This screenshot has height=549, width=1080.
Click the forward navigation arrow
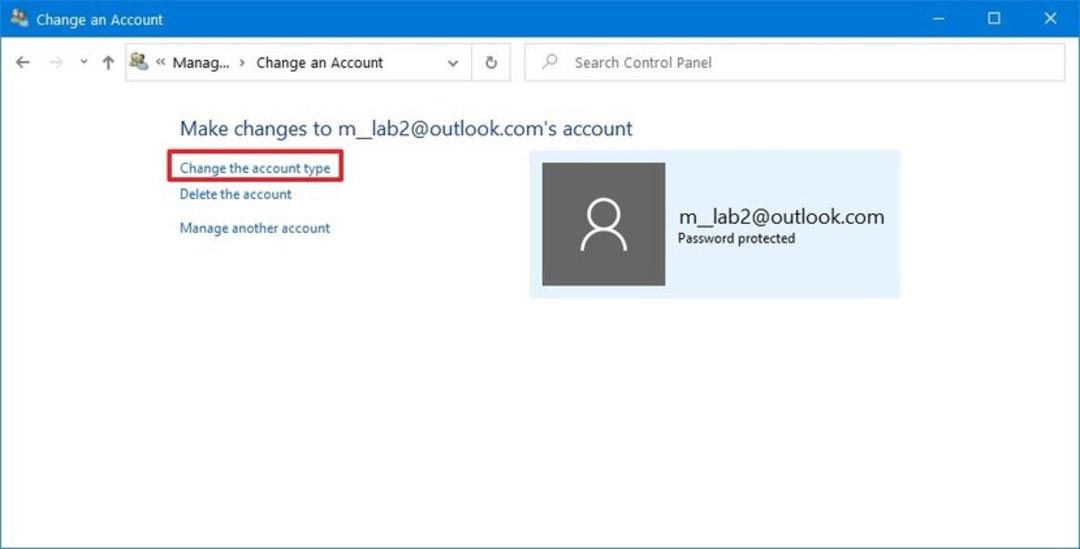[56, 63]
